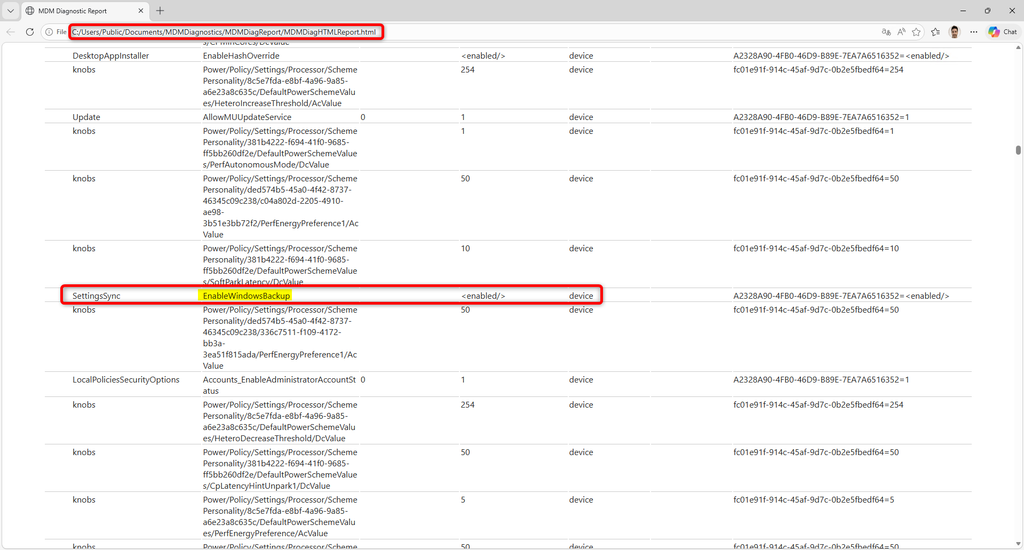Activate Read aloud icon

(901, 31)
